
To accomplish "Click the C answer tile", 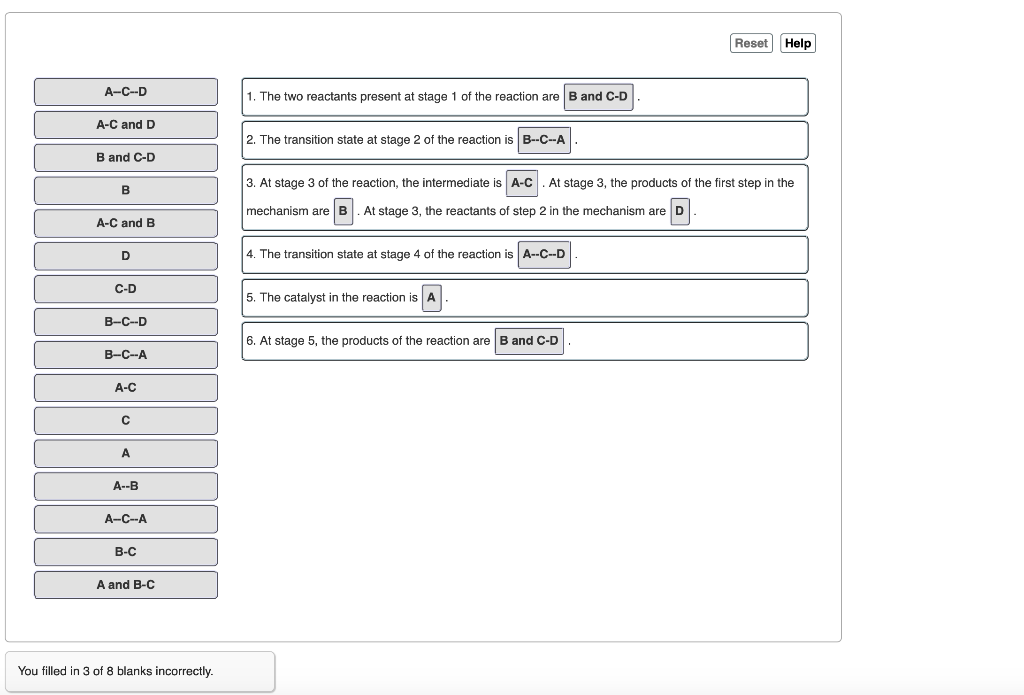I will (126, 420).
